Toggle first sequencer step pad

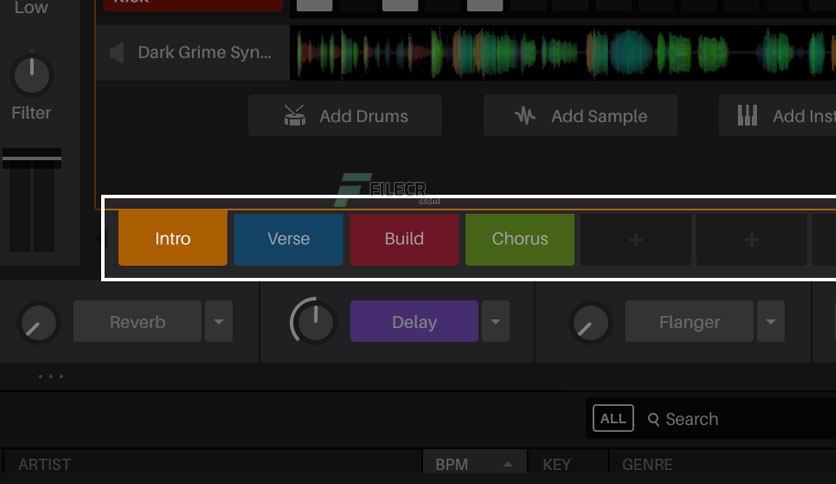coord(315,5)
